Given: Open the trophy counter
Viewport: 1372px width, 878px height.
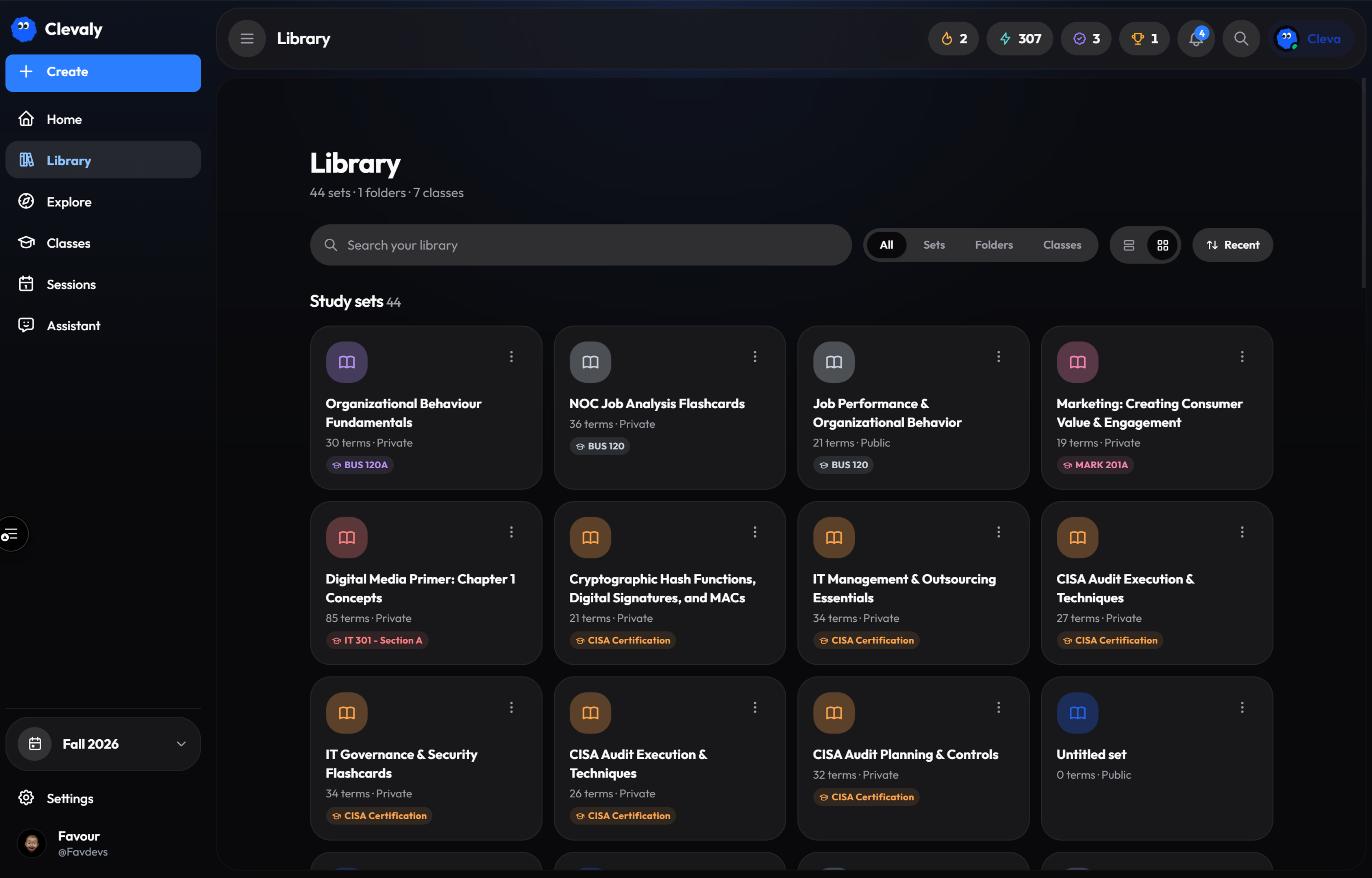Looking at the screenshot, I should (x=1144, y=39).
